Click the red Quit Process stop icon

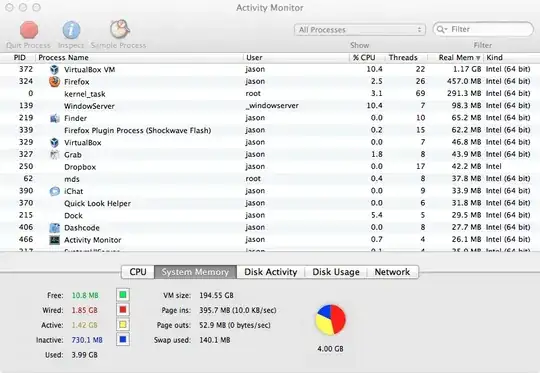pyautogui.click(x=29, y=30)
